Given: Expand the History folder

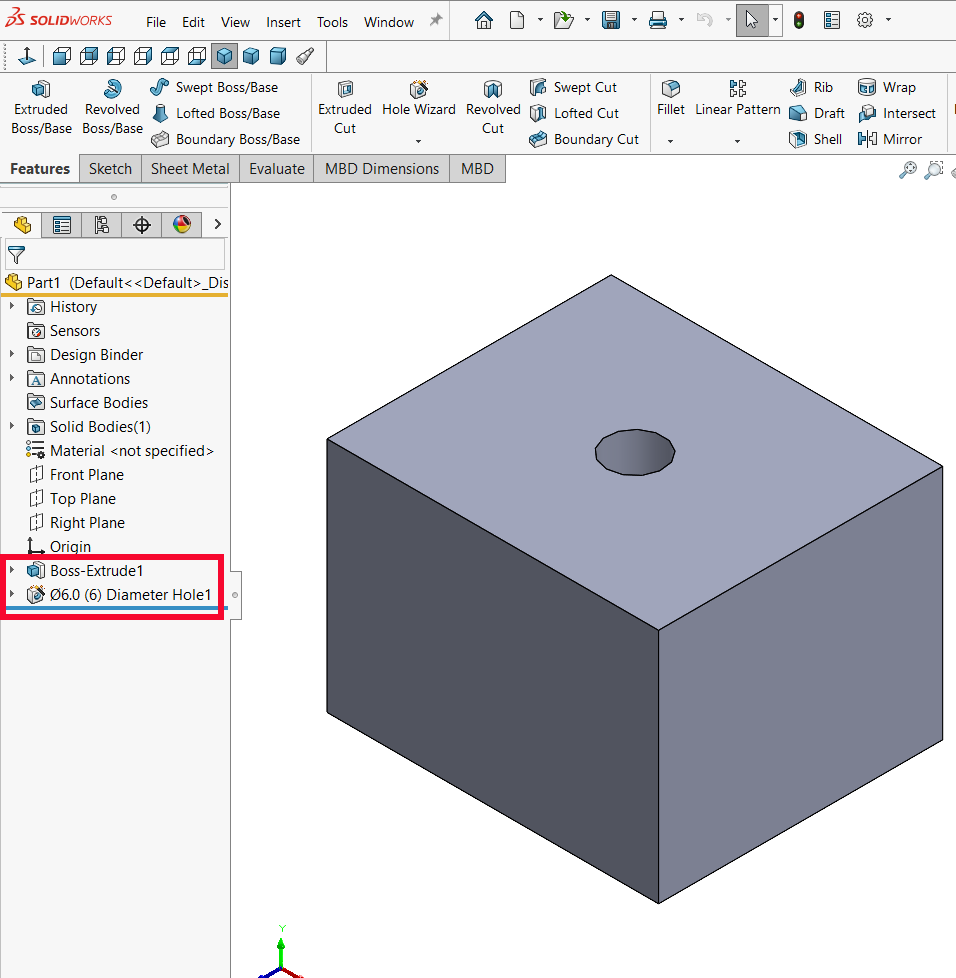Looking at the screenshot, I should coord(12,307).
